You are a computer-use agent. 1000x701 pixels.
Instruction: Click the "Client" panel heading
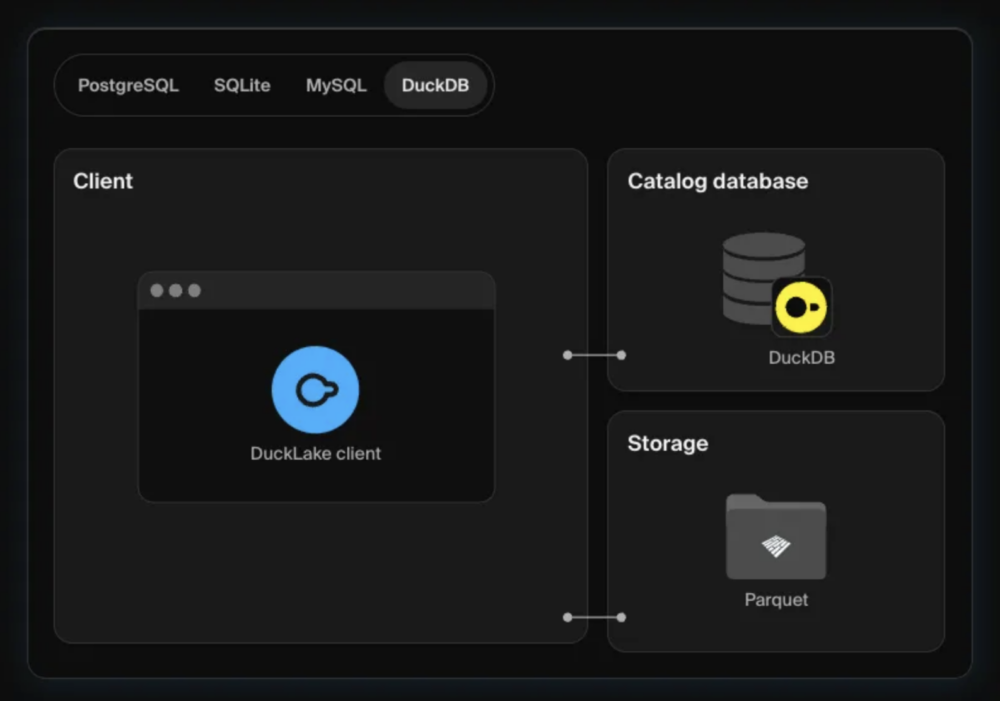point(103,181)
